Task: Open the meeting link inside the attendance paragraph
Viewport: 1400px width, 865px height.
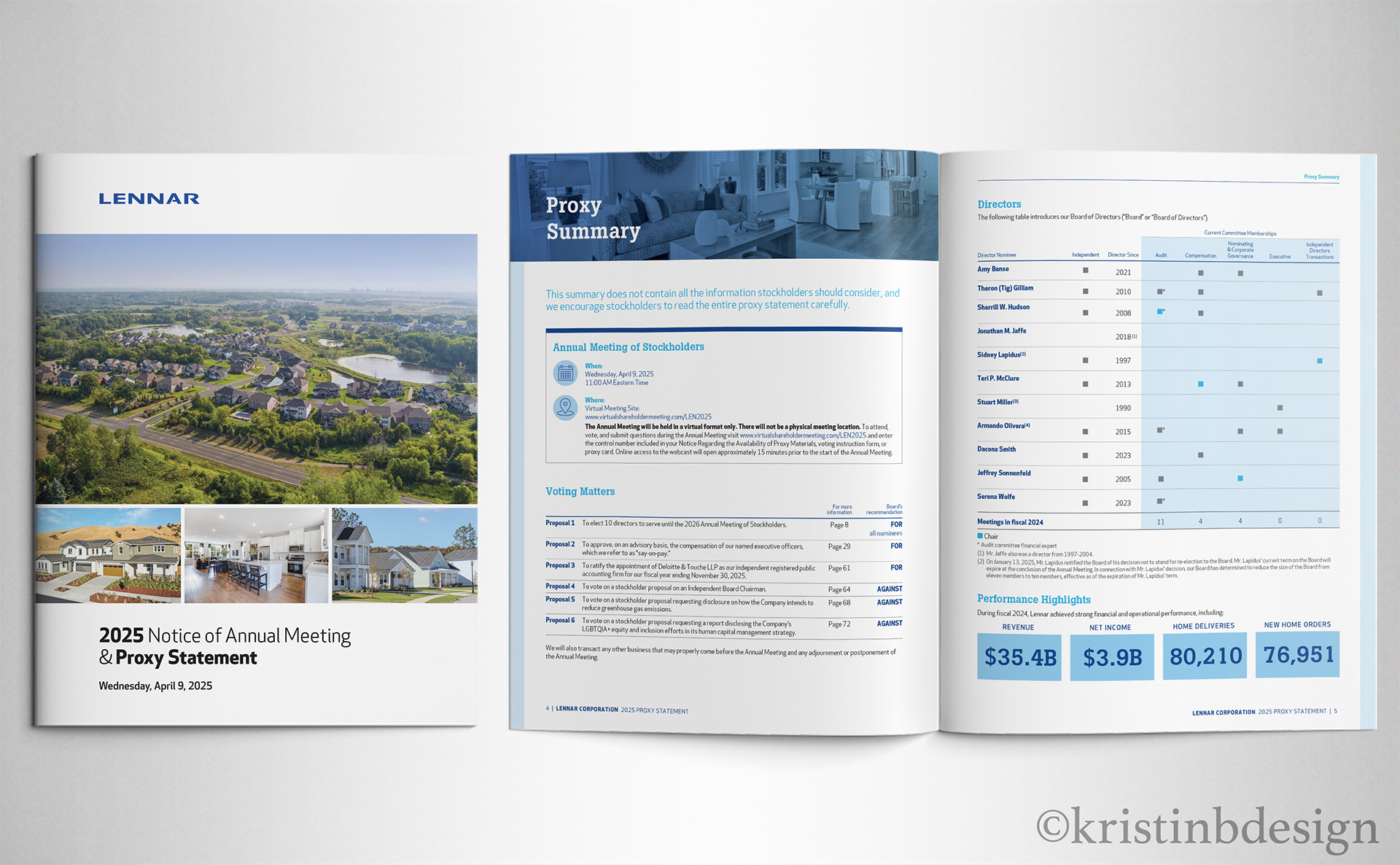Action: click(x=803, y=435)
